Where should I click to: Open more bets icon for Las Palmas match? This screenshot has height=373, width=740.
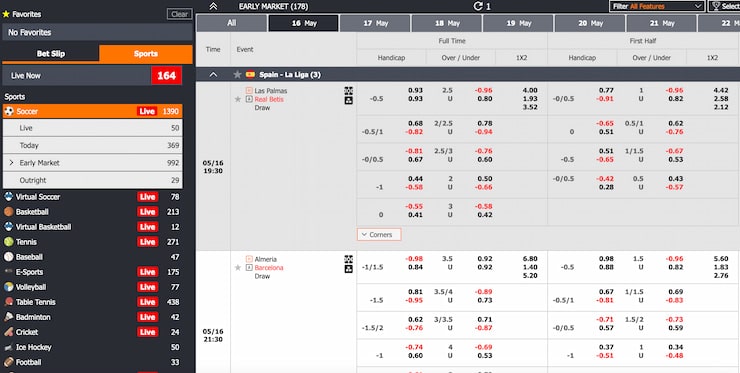348,91
